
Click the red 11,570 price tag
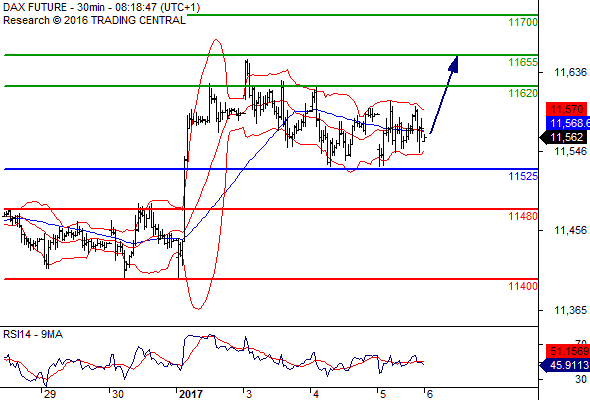(567, 109)
